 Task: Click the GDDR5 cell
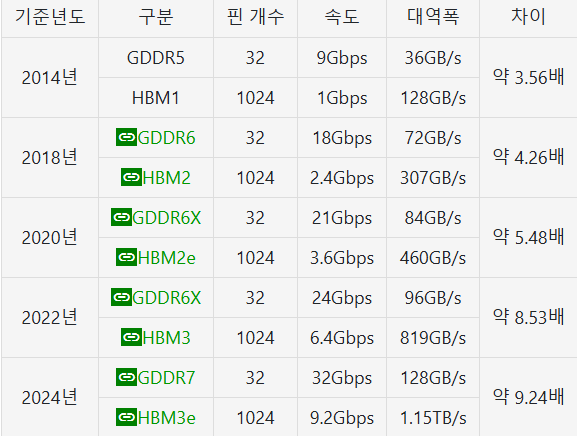[156, 58]
